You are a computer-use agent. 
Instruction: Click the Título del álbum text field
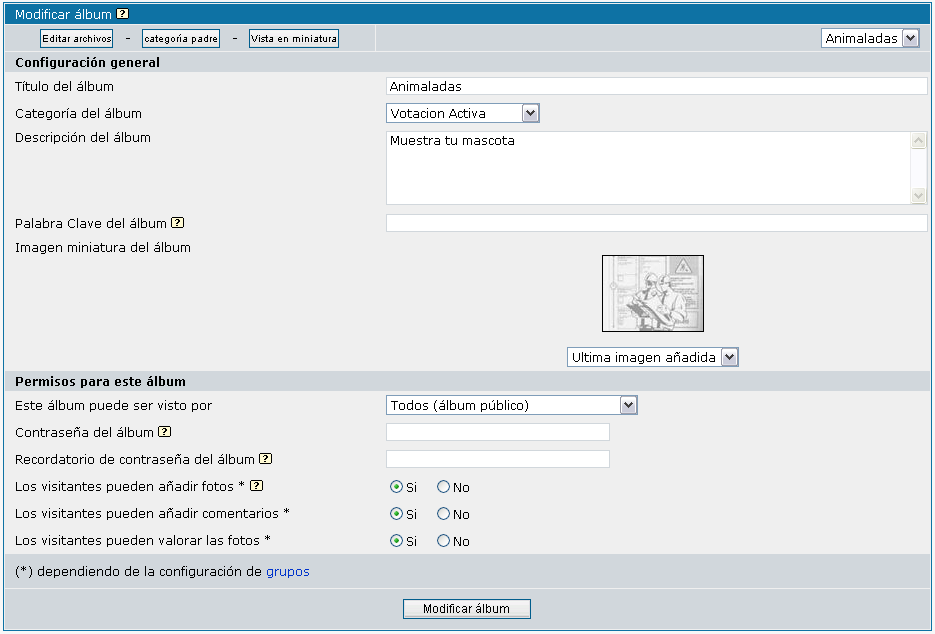pos(656,87)
